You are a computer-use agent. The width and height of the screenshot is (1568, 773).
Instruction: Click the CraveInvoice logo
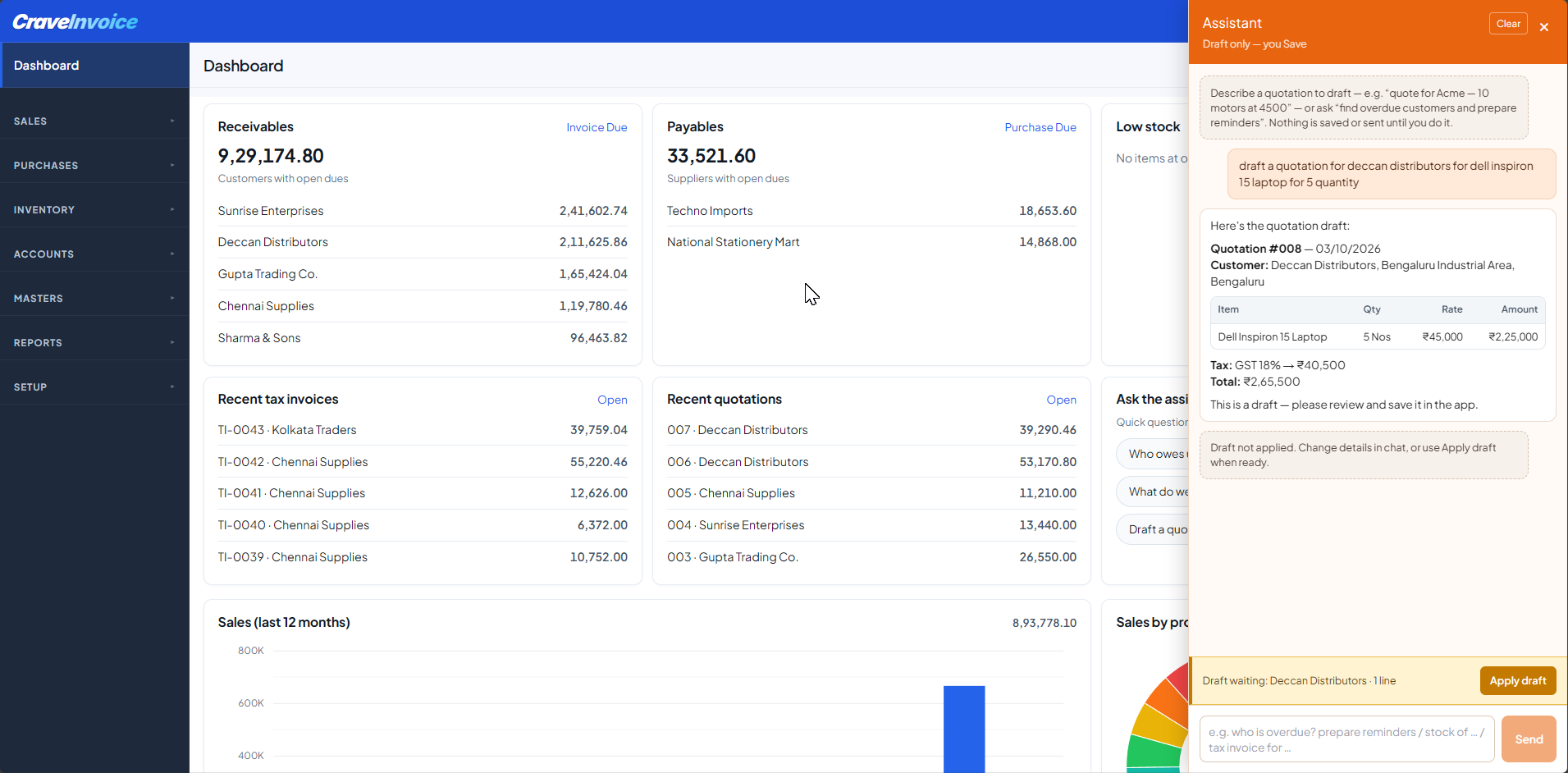pos(75,22)
